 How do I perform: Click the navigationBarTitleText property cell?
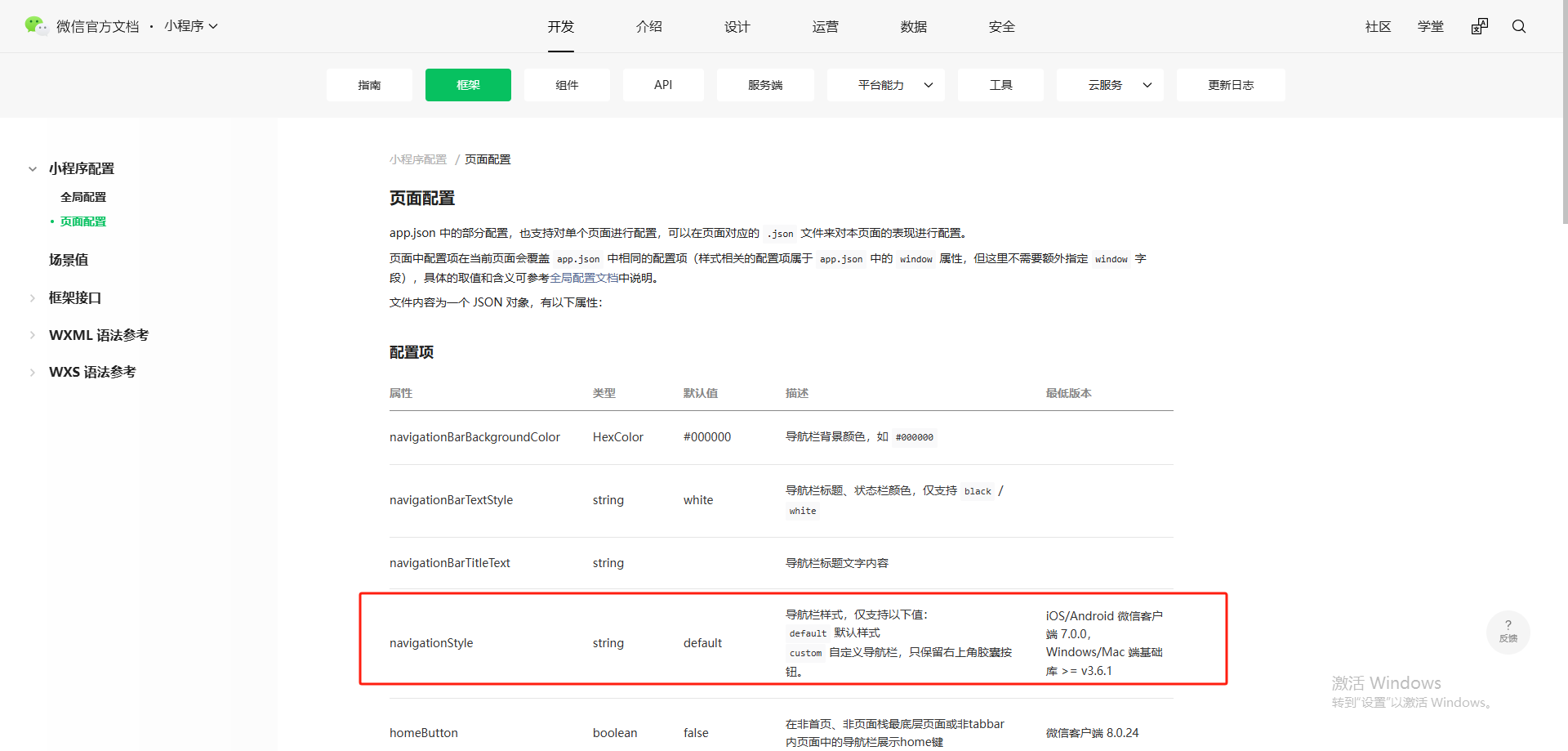pyautogui.click(x=449, y=563)
